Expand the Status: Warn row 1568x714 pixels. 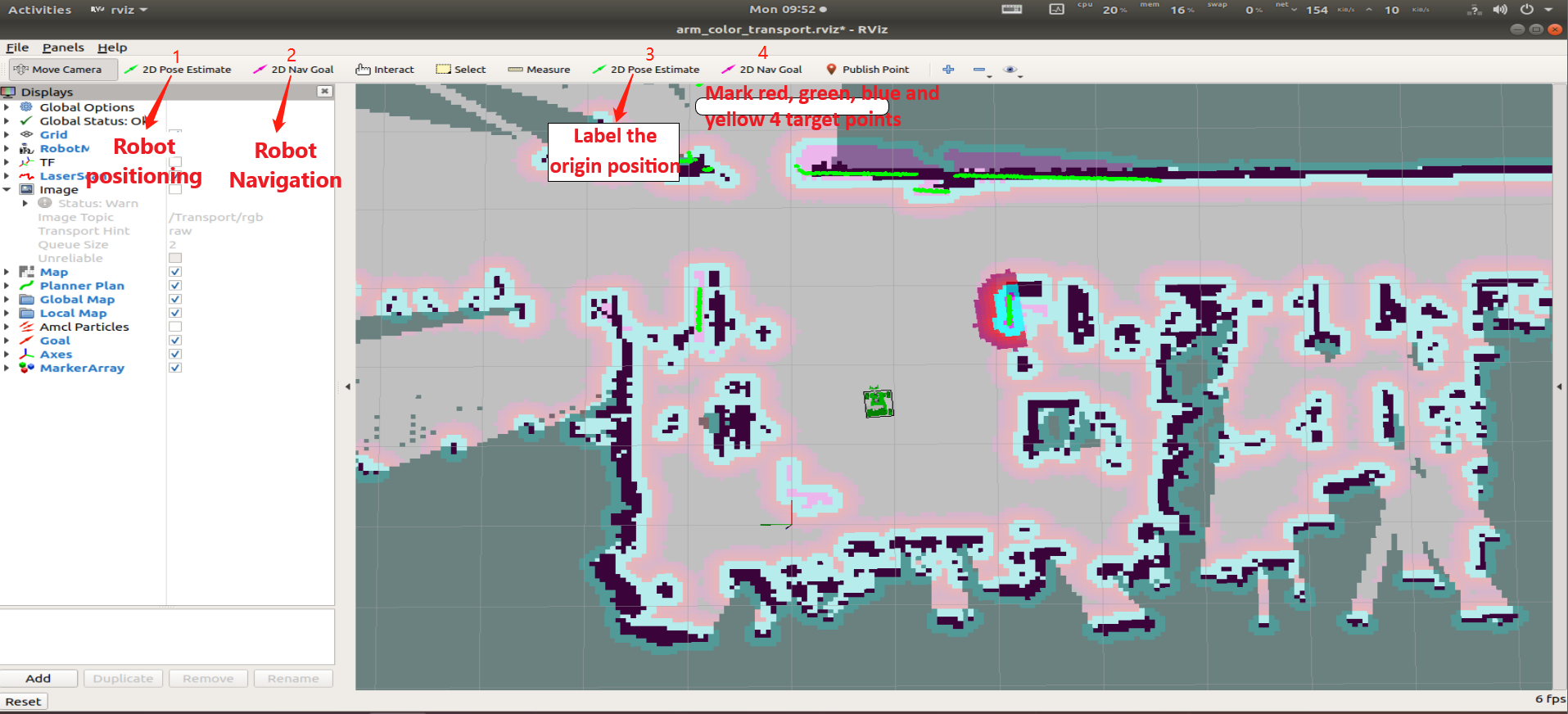coord(25,203)
